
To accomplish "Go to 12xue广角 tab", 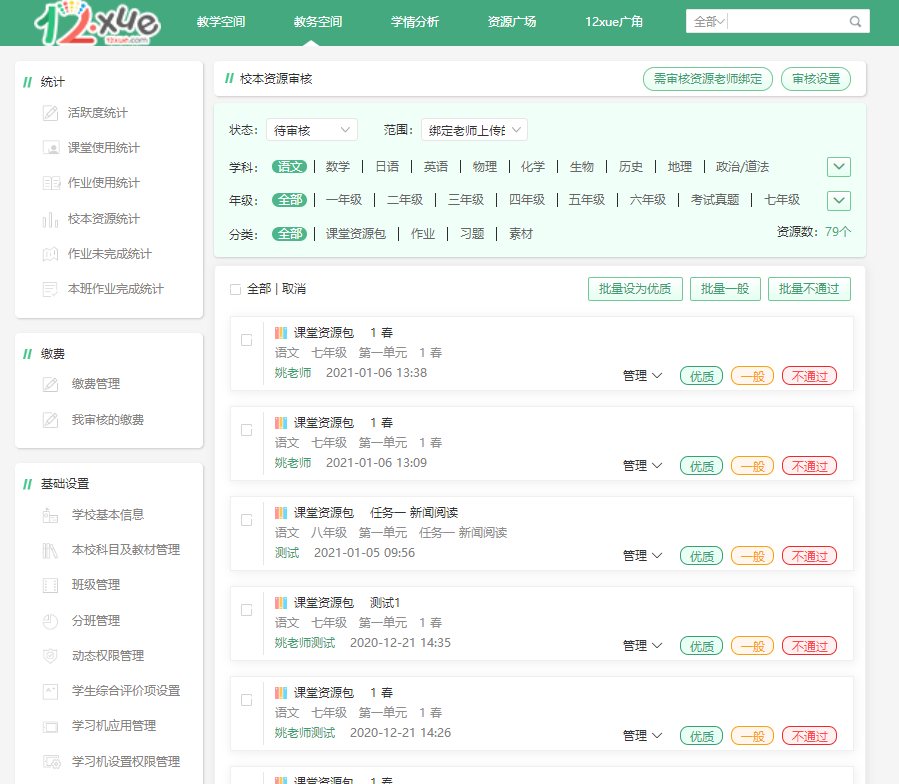I will tap(613, 22).
